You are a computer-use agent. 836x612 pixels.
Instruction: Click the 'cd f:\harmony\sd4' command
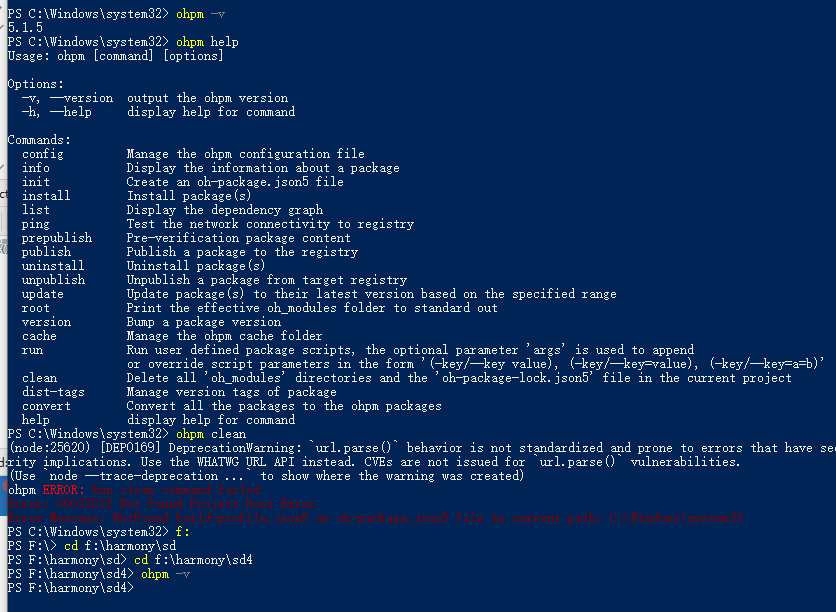[x=193, y=560]
